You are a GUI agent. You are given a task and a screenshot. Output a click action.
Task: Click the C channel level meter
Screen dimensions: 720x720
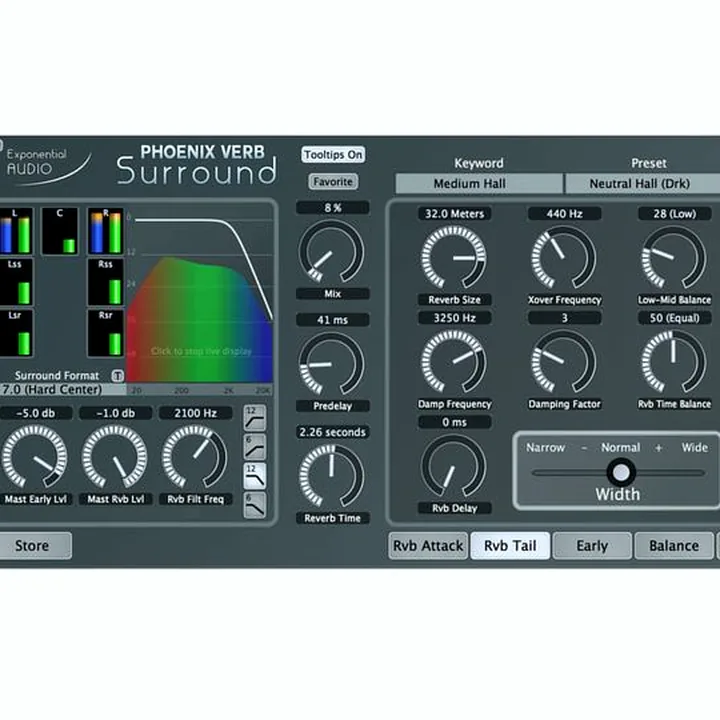click(x=60, y=231)
